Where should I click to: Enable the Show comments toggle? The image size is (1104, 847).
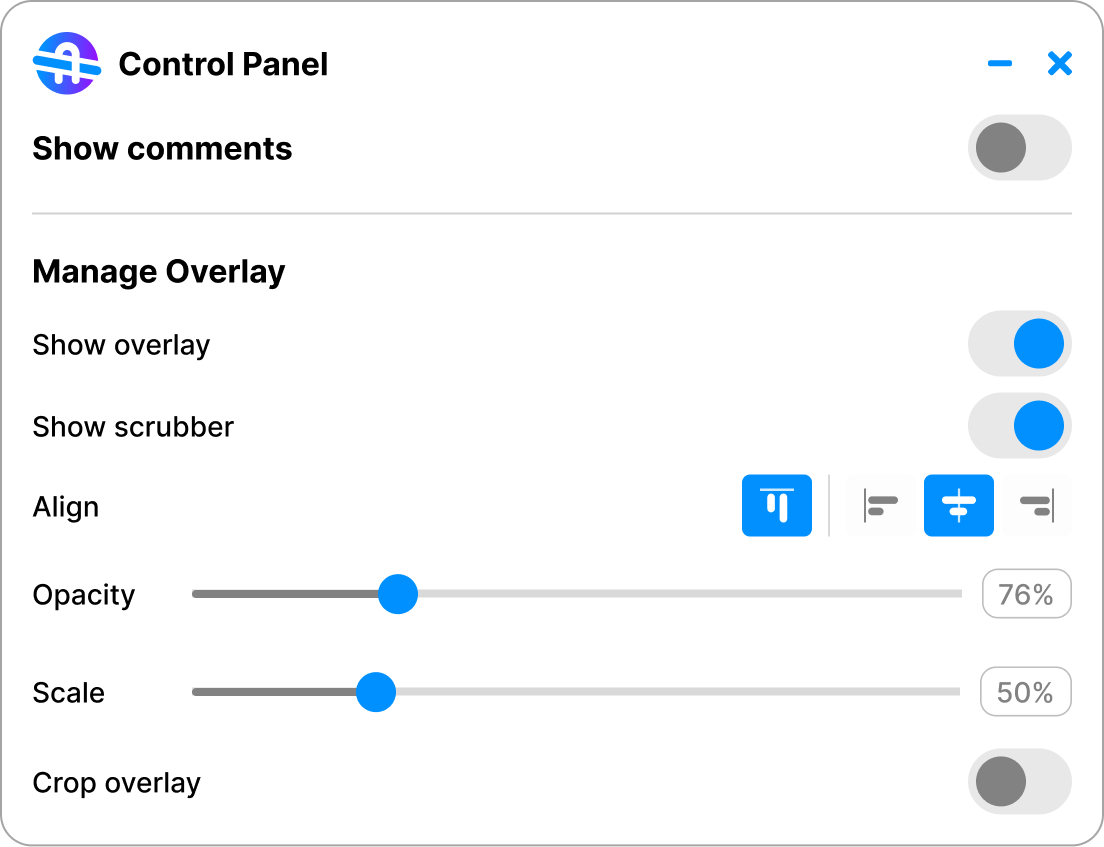coord(1020,148)
